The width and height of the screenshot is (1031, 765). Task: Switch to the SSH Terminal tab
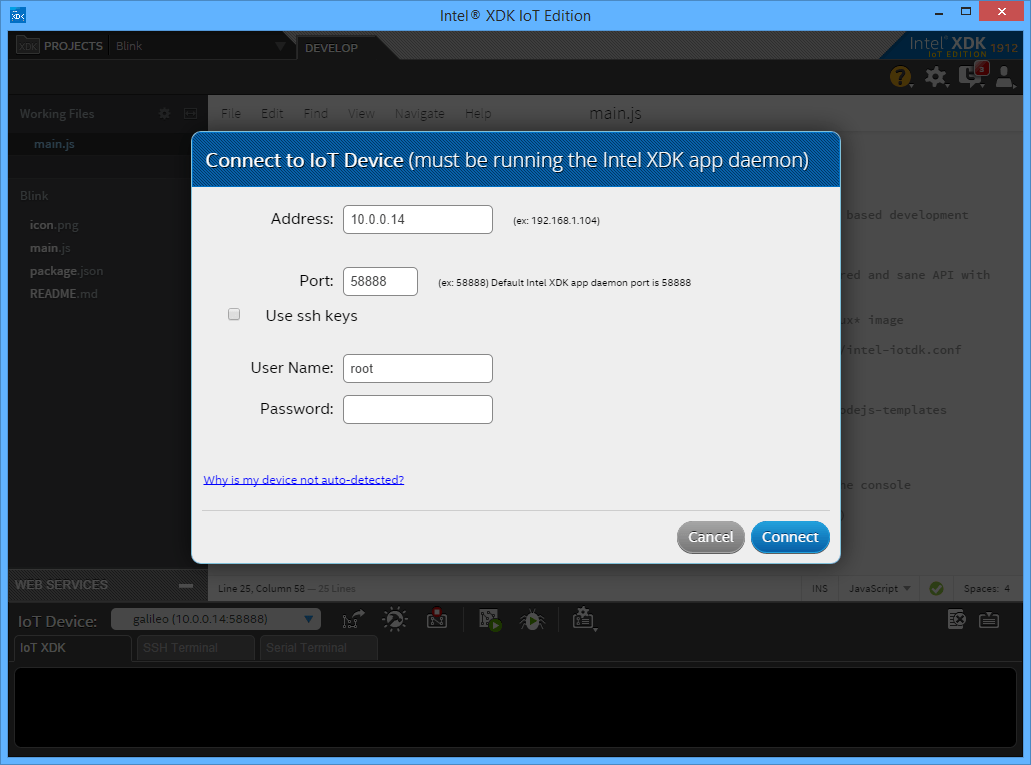coord(196,648)
